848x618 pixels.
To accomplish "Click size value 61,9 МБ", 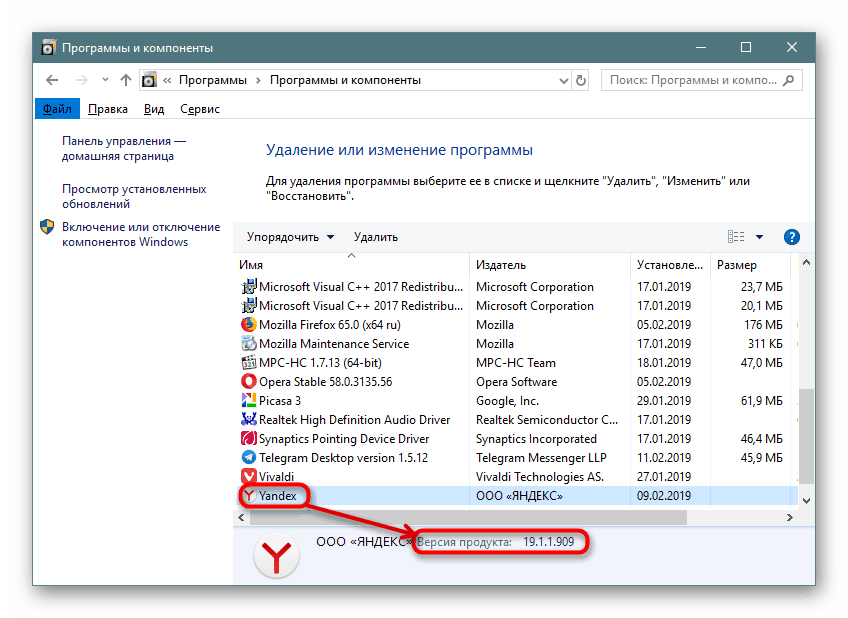I will coord(761,401).
